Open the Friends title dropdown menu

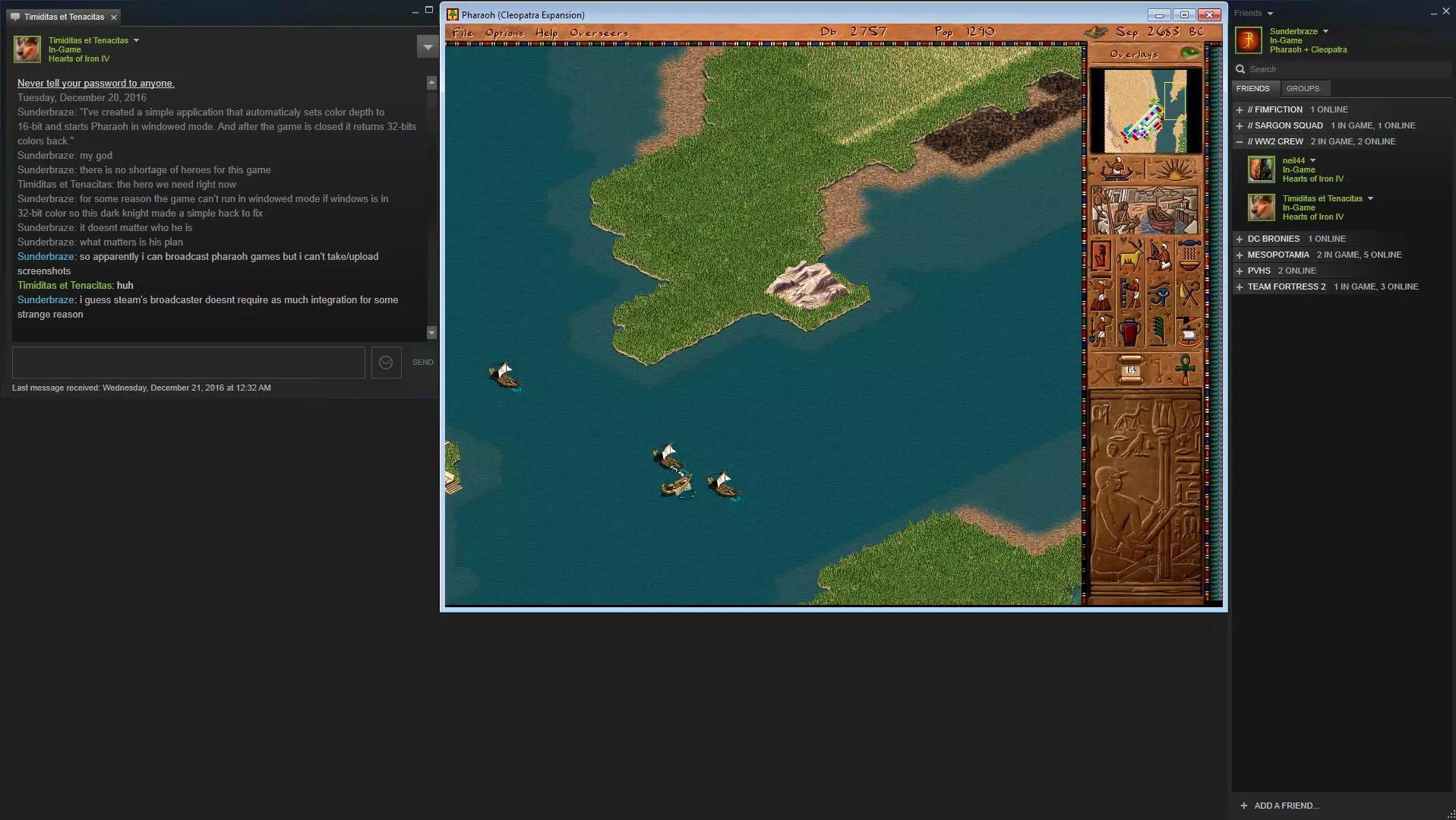(x=1270, y=14)
